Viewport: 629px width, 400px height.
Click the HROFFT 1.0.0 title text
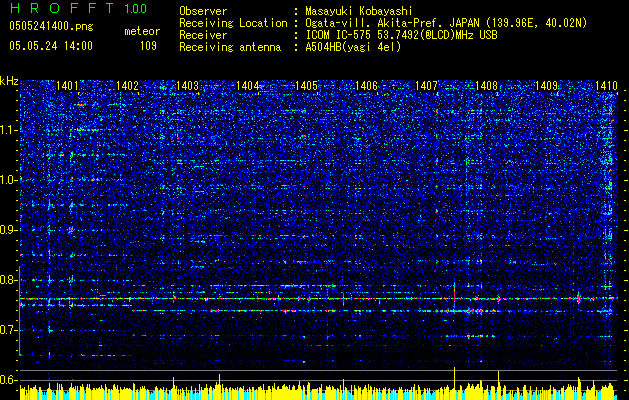pyautogui.click(x=78, y=8)
